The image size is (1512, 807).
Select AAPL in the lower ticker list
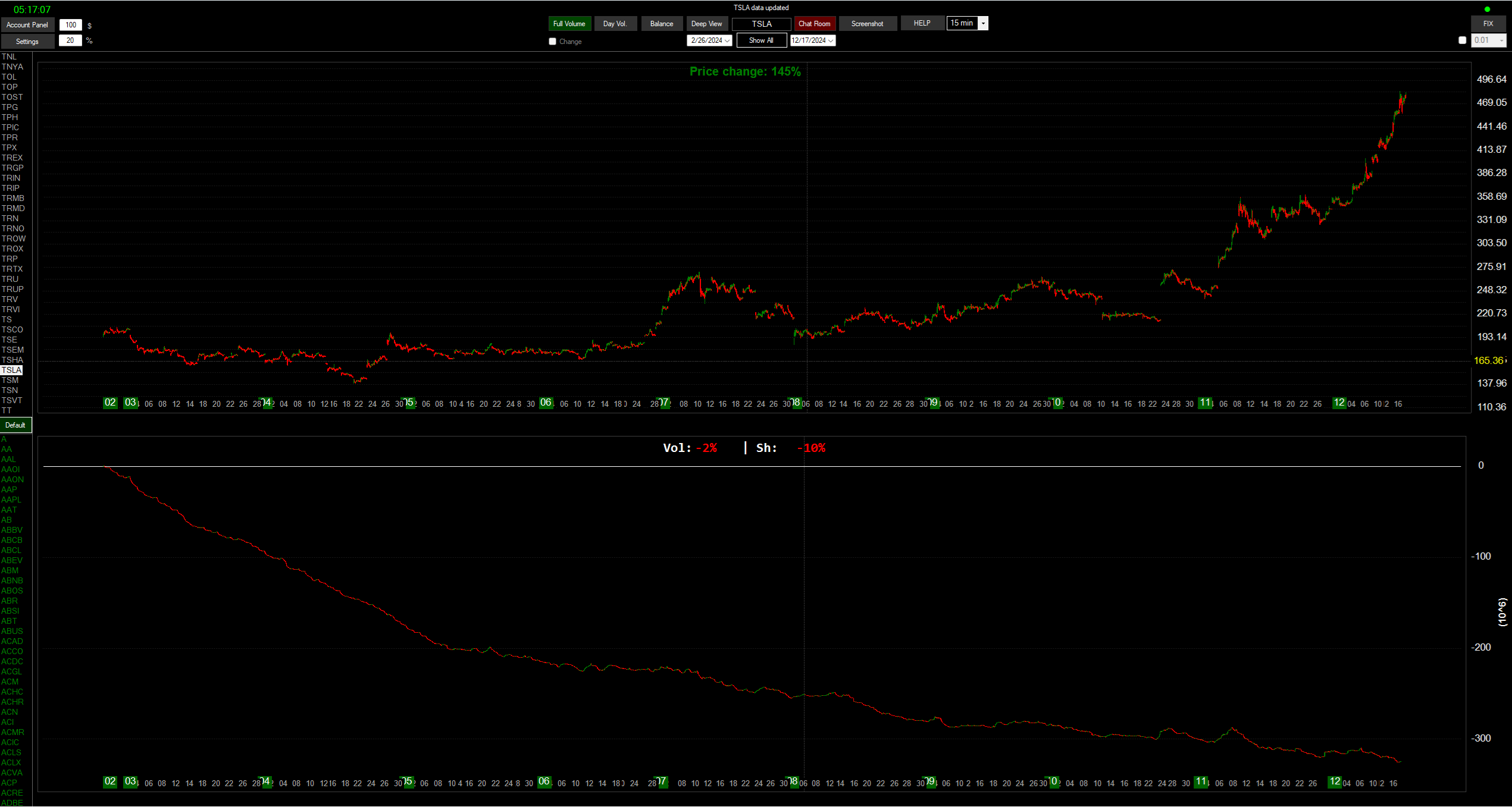pyautogui.click(x=11, y=500)
